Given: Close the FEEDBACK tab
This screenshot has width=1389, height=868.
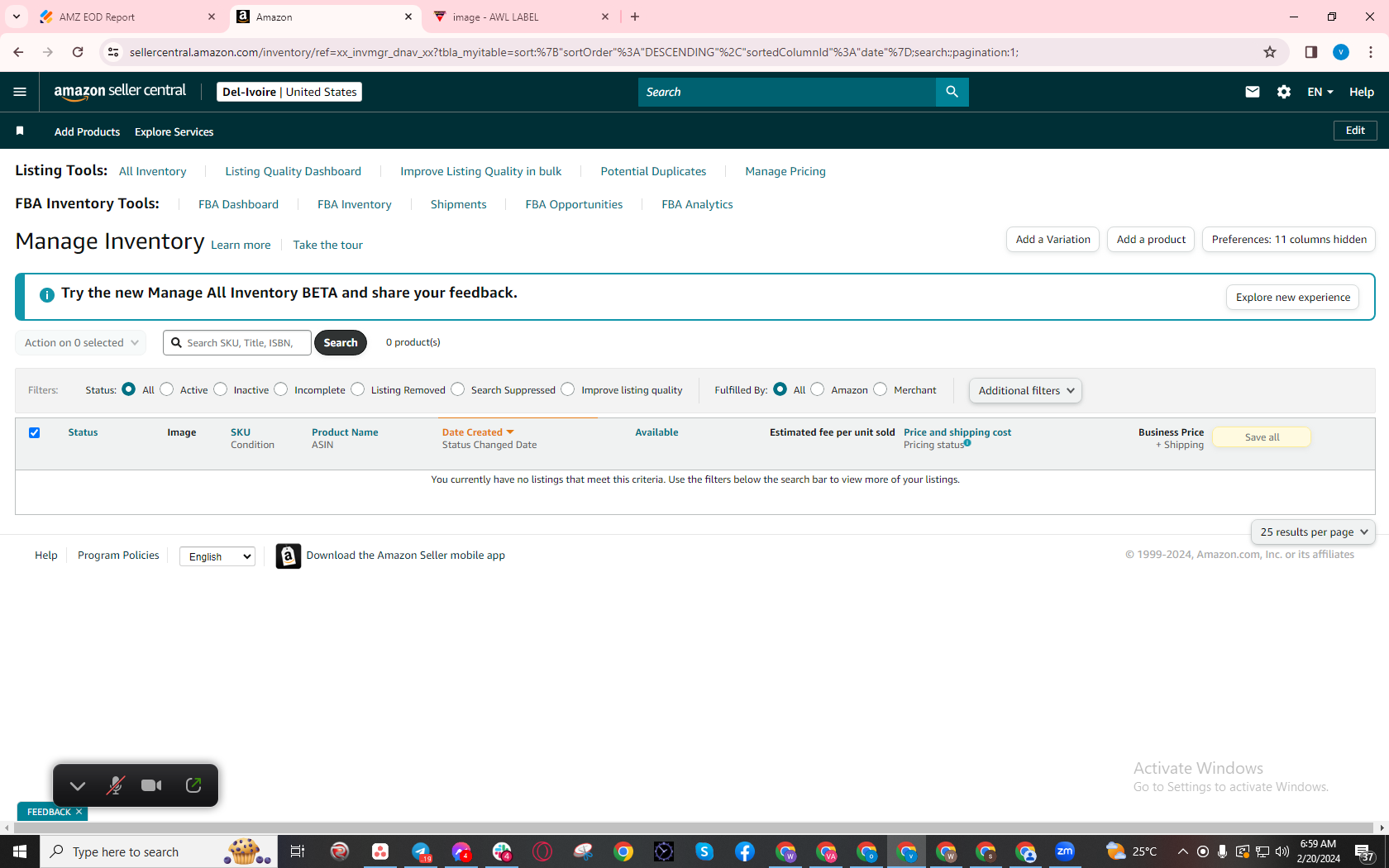Looking at the screenshot, I should 79,812.
